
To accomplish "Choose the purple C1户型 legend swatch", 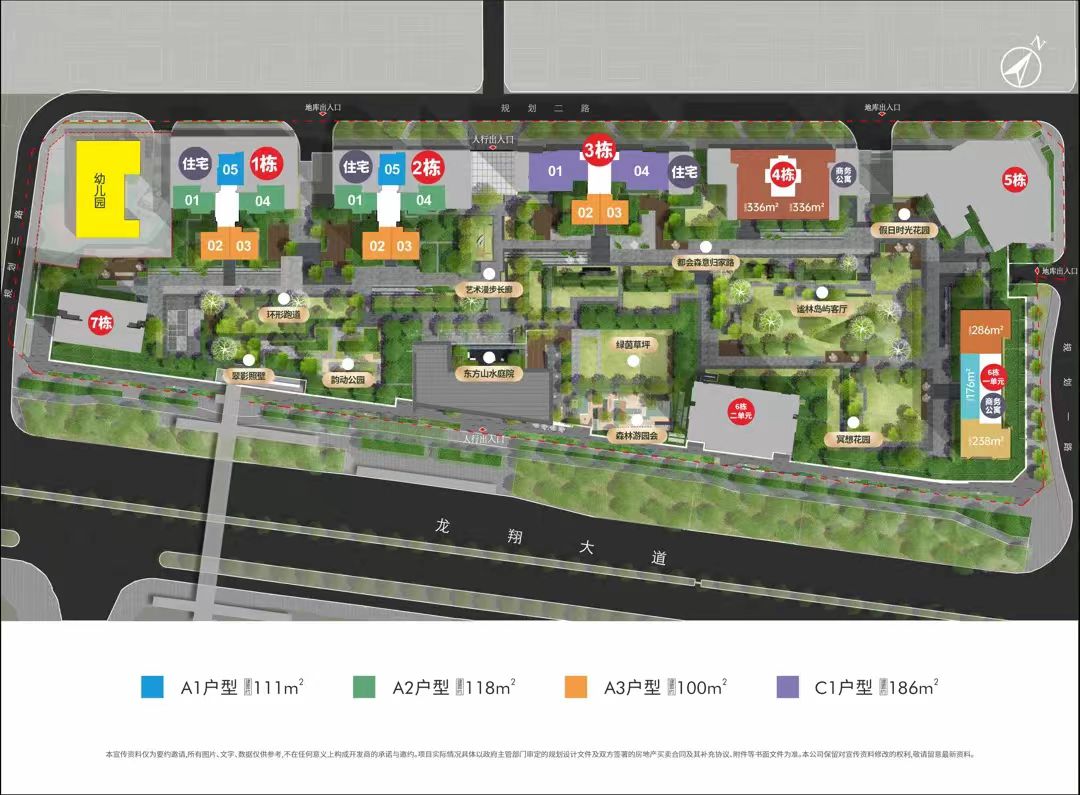I will click(x=787, y=687).
